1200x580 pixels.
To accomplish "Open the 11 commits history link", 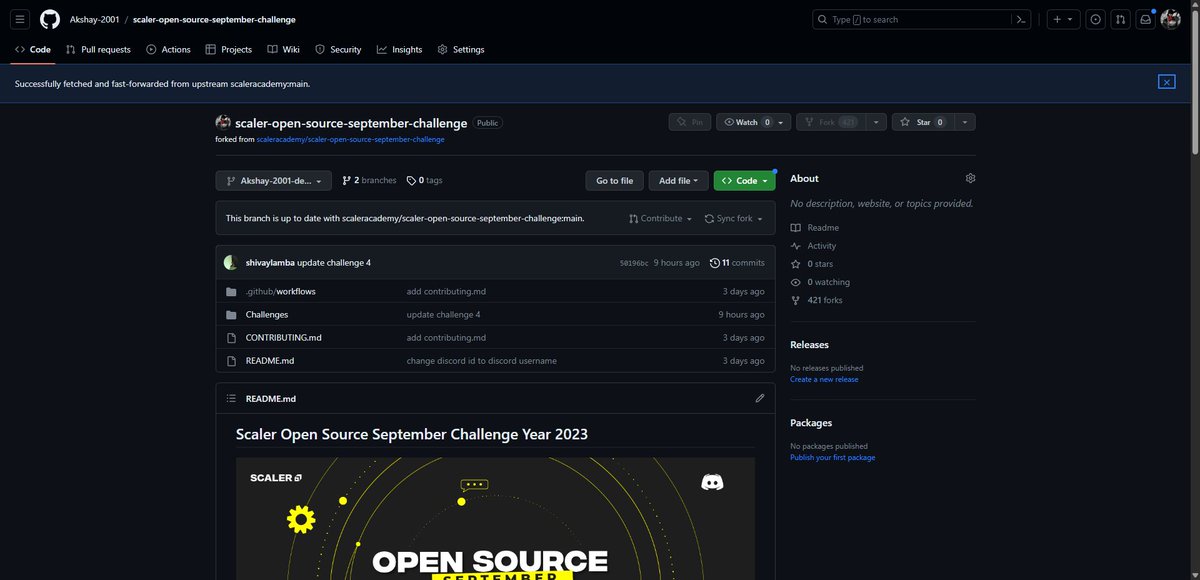I will [x=737, y=262].
